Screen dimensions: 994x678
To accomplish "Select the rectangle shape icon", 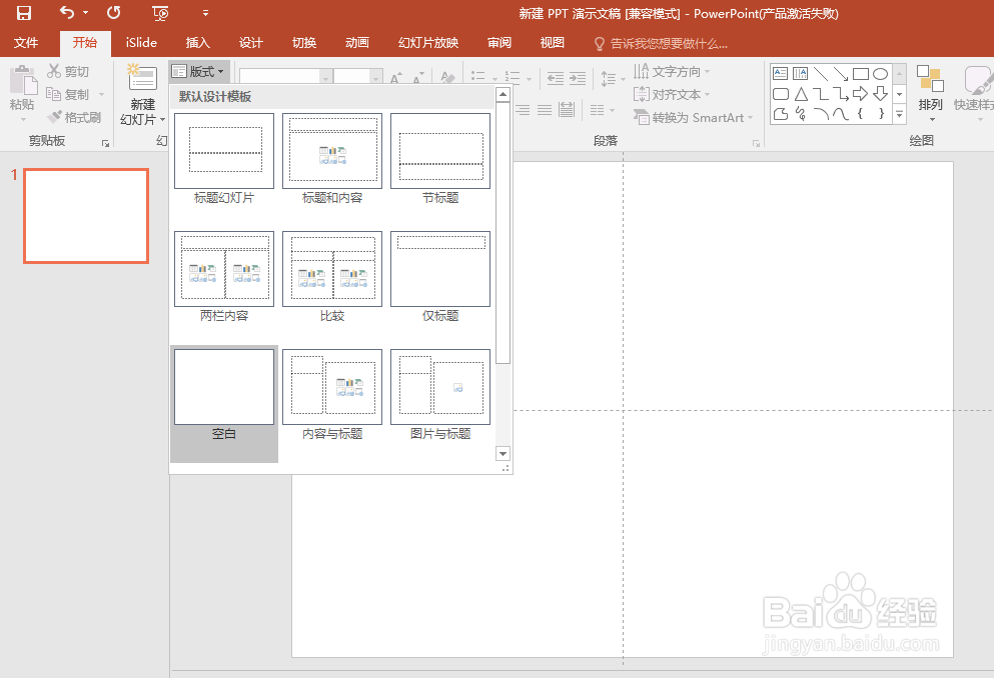I will [860, 74].
